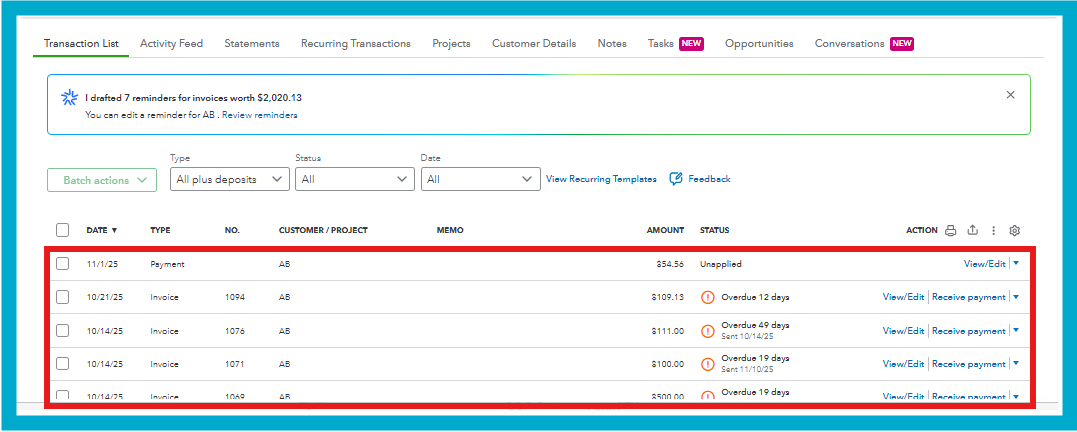Check the invoice 1076 row checkbox

[x=63, y=330]
